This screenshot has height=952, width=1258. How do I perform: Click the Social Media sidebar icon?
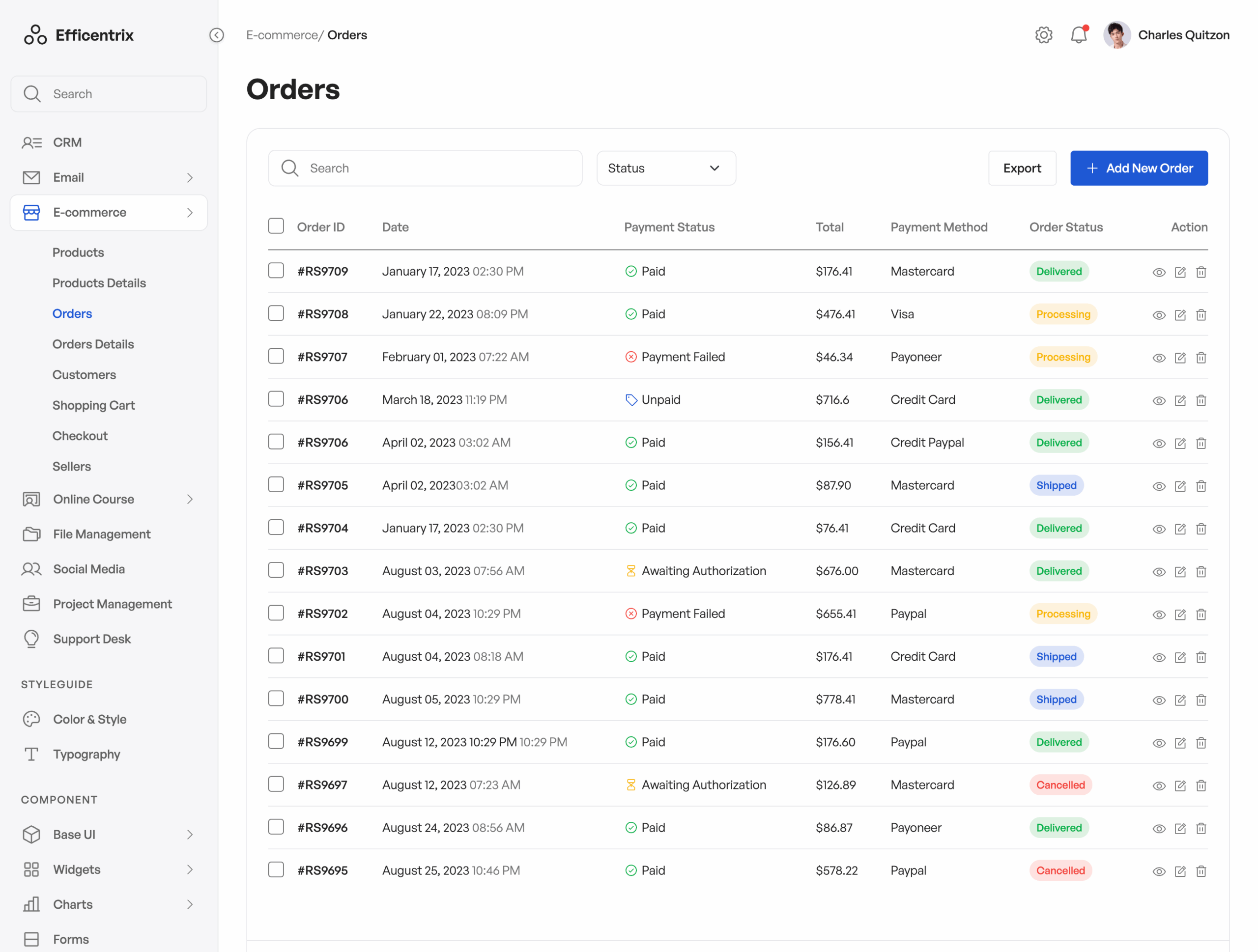pos(31,568)
